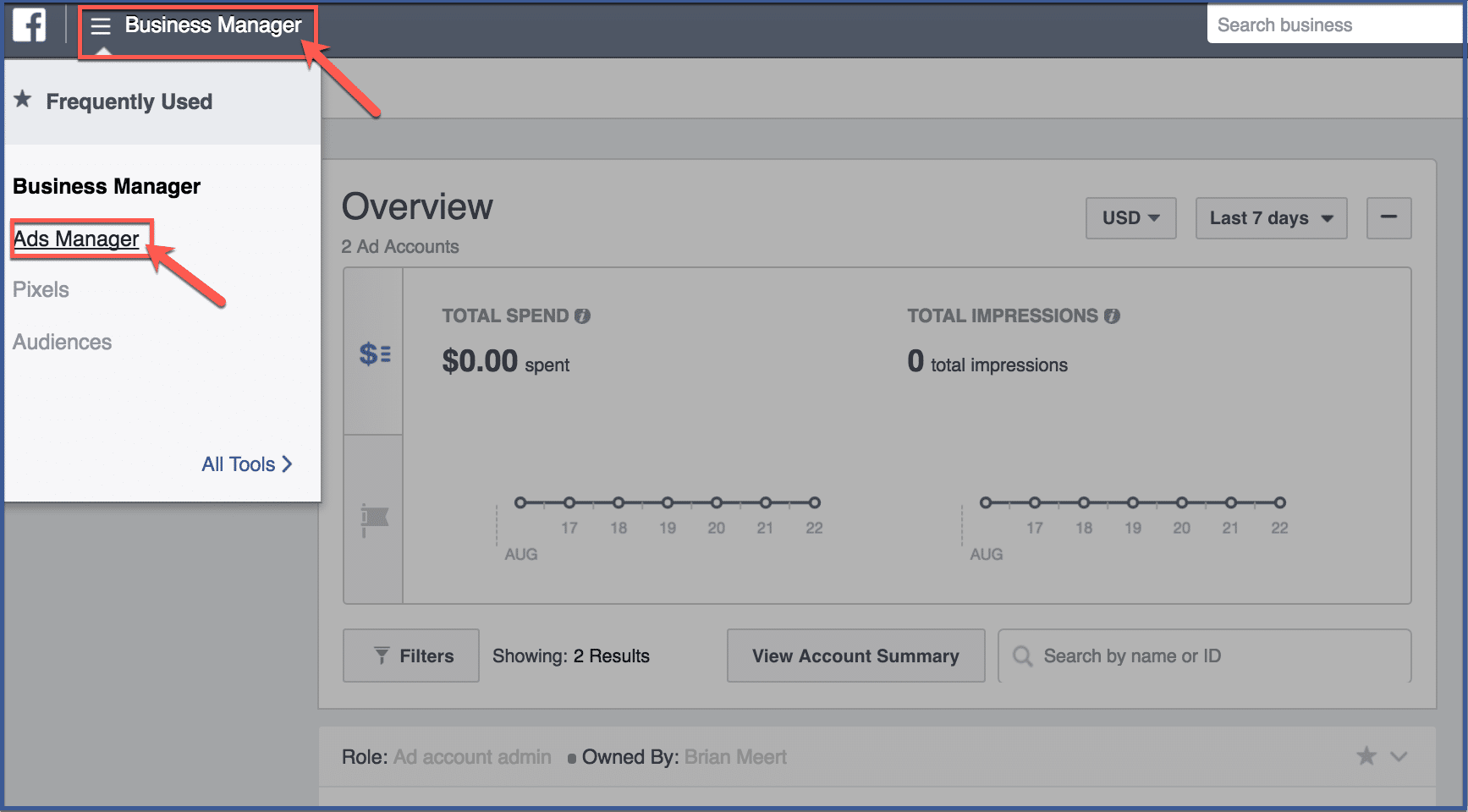This screenshot has height=812, width=1468.
Task: Open Ads Manager from the menu
Action: 76,239
